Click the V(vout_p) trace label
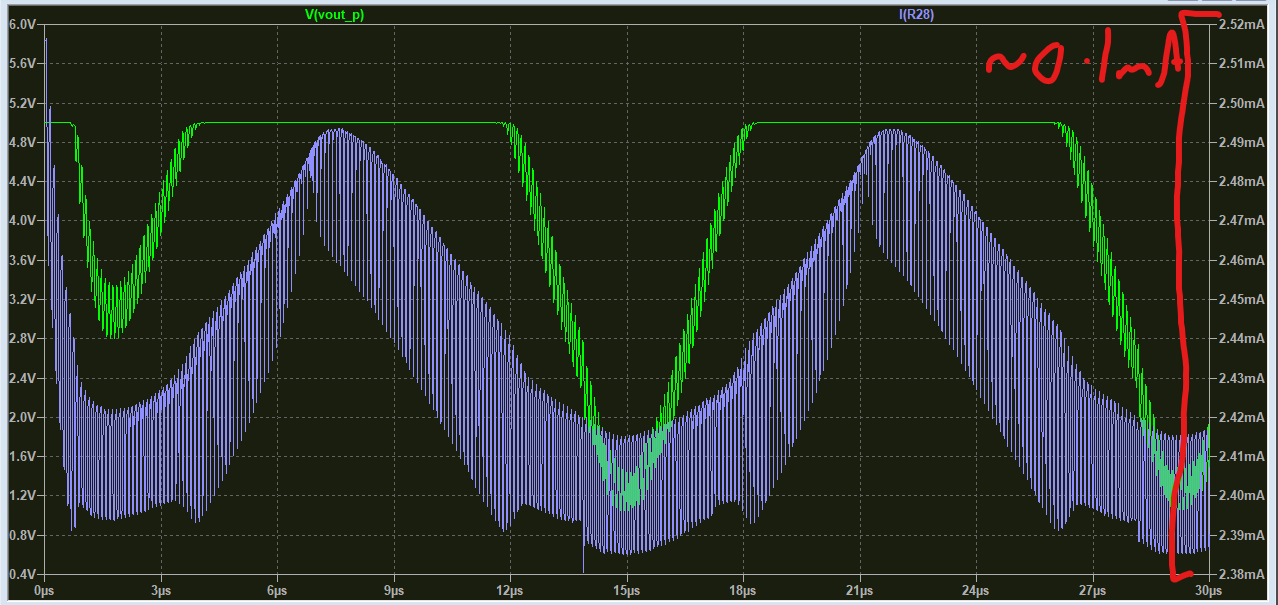 click(336, 14)
